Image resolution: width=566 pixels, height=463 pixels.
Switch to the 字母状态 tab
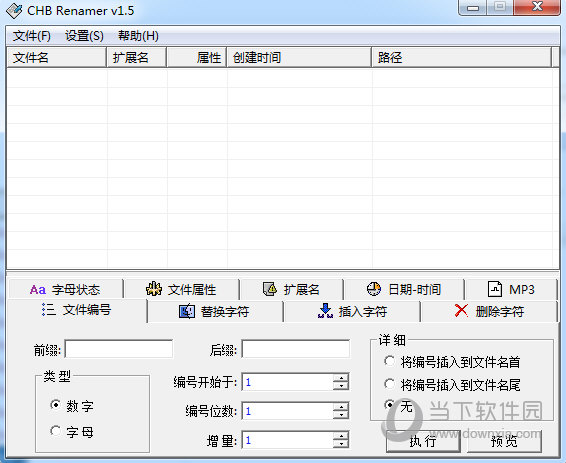click(x=65, y=289)
